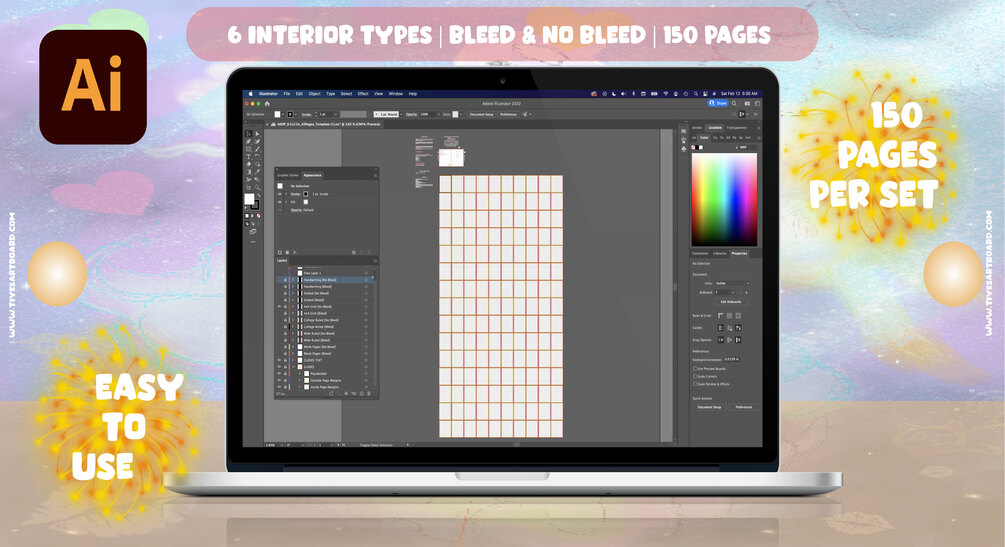The height and width of the screenshot is (547, 1005).
Task: Open Add New Effect fx icon
Action: [295, 252]
